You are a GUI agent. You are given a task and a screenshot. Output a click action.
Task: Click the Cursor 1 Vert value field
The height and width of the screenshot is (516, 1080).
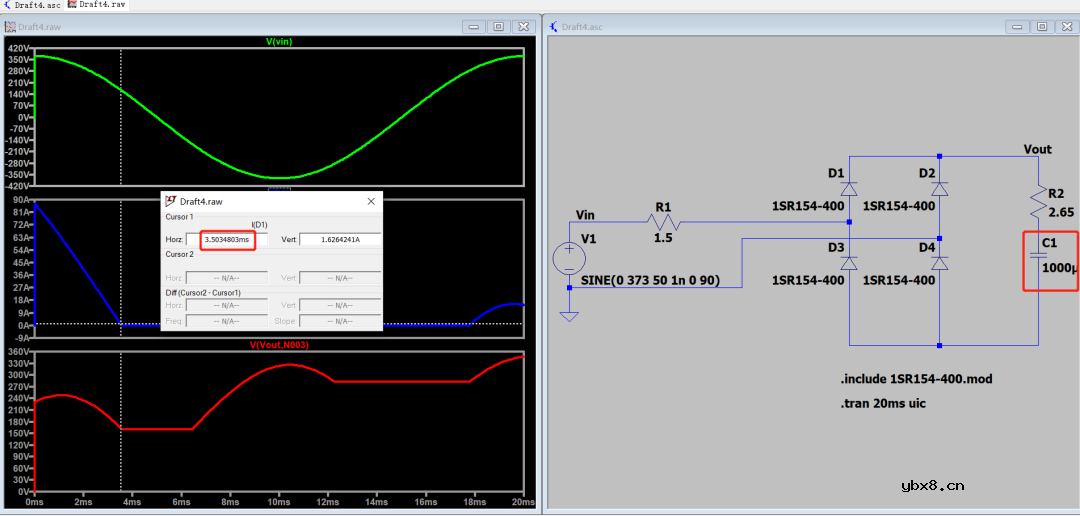pyautogui.click(x=339, y=240)
